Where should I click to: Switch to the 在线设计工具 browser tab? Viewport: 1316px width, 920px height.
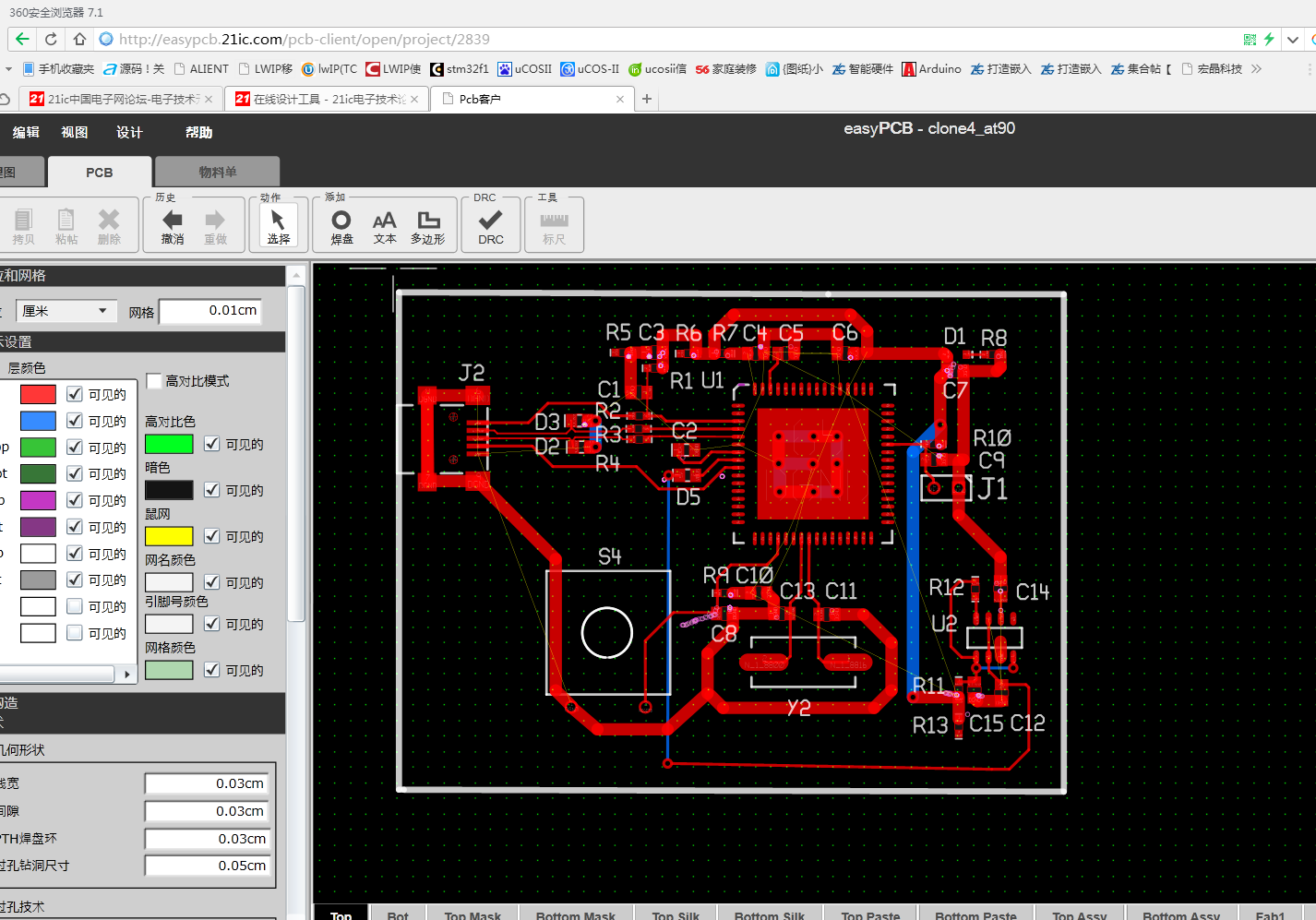pyautogui.click(x=327, y=99)
